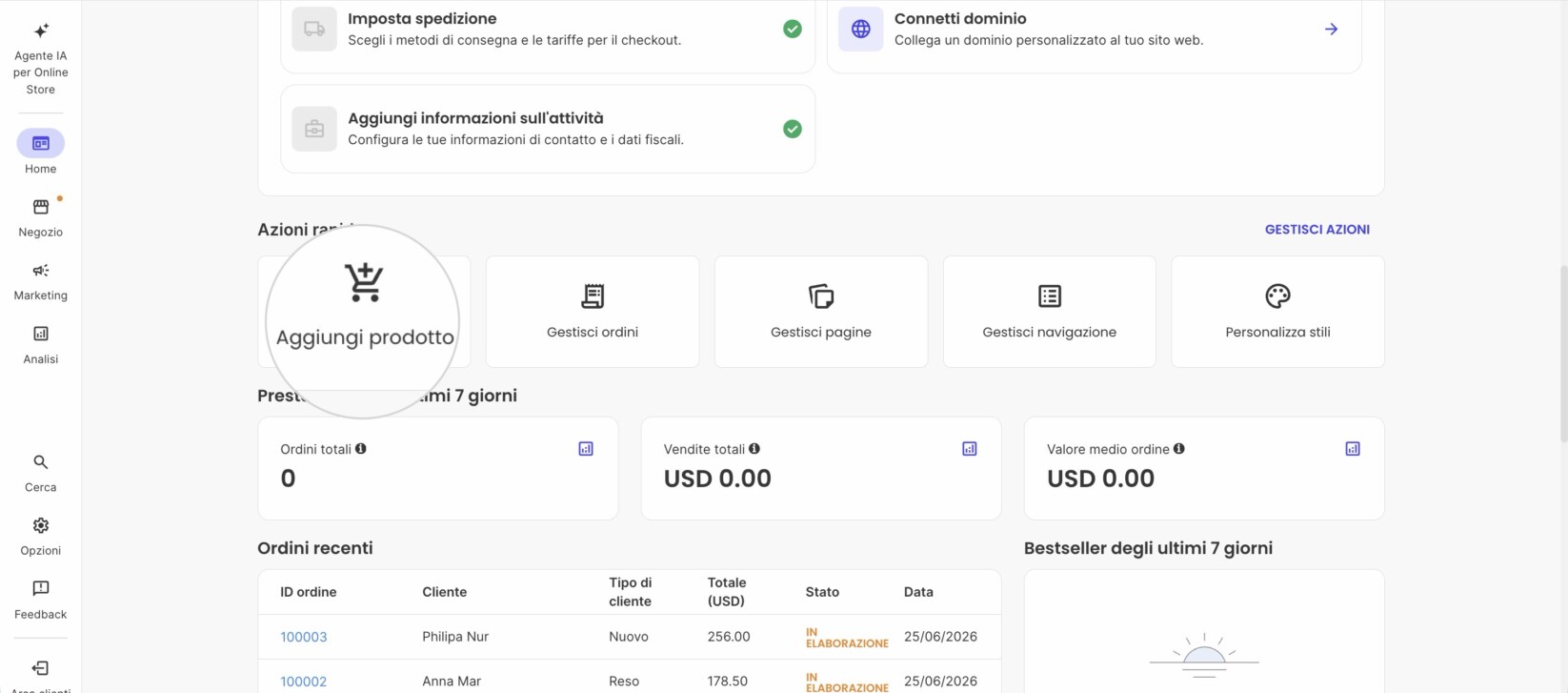Open Personalizza stili palette tile
This screenshot has width=1568, height=693.
point(1277,312)
